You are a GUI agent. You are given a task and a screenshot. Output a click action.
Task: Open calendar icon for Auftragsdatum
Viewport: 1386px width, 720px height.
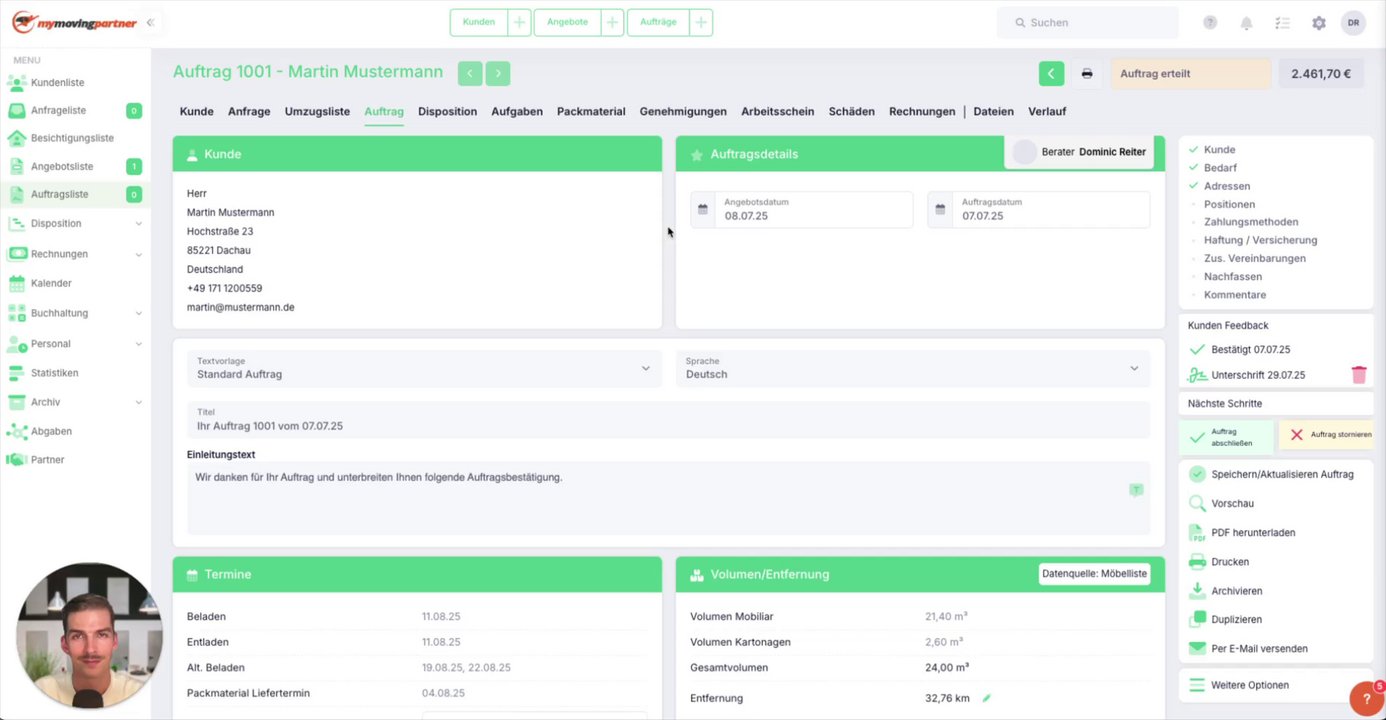(940, 210)
